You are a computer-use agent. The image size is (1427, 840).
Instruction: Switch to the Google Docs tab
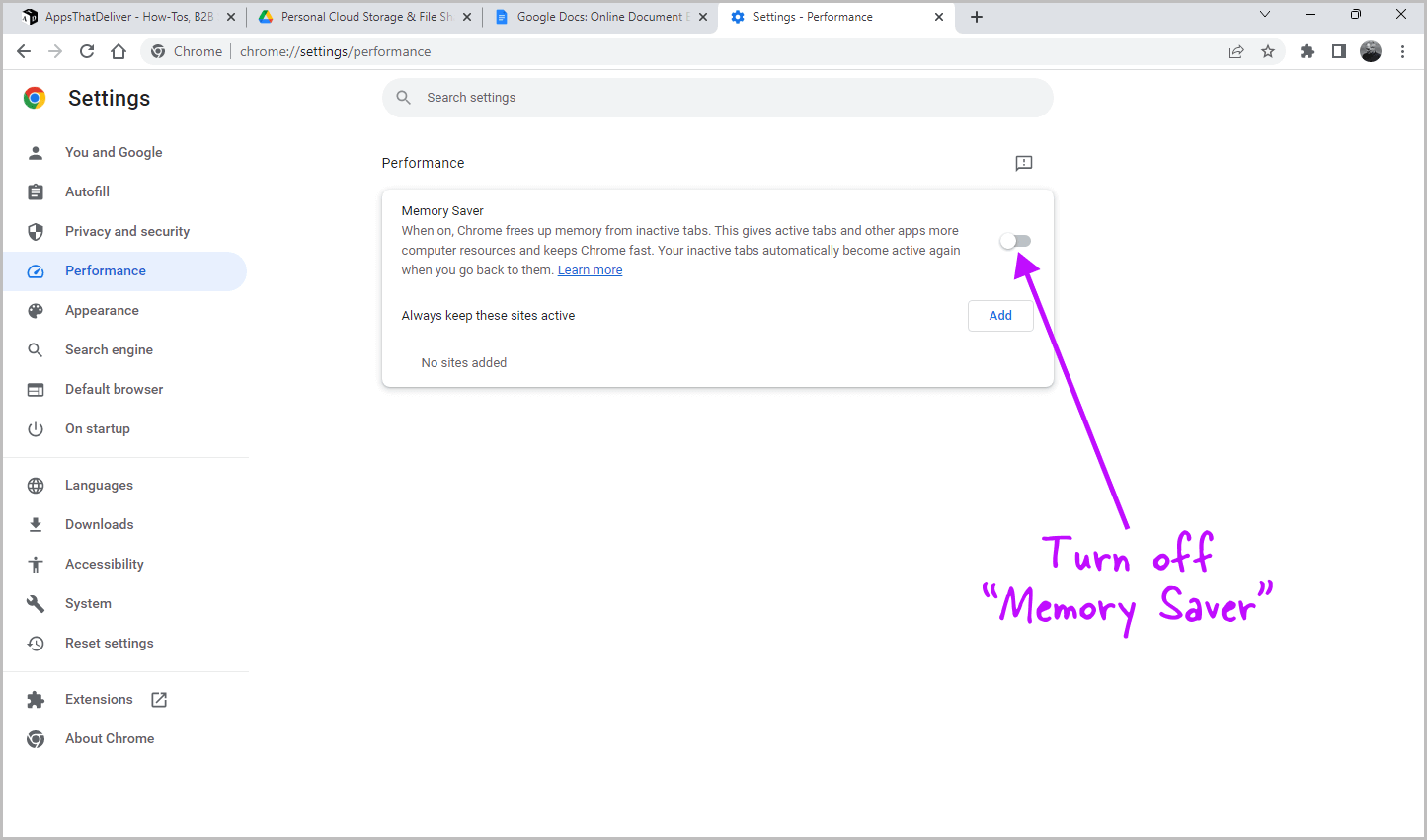(x=593, y=16)
